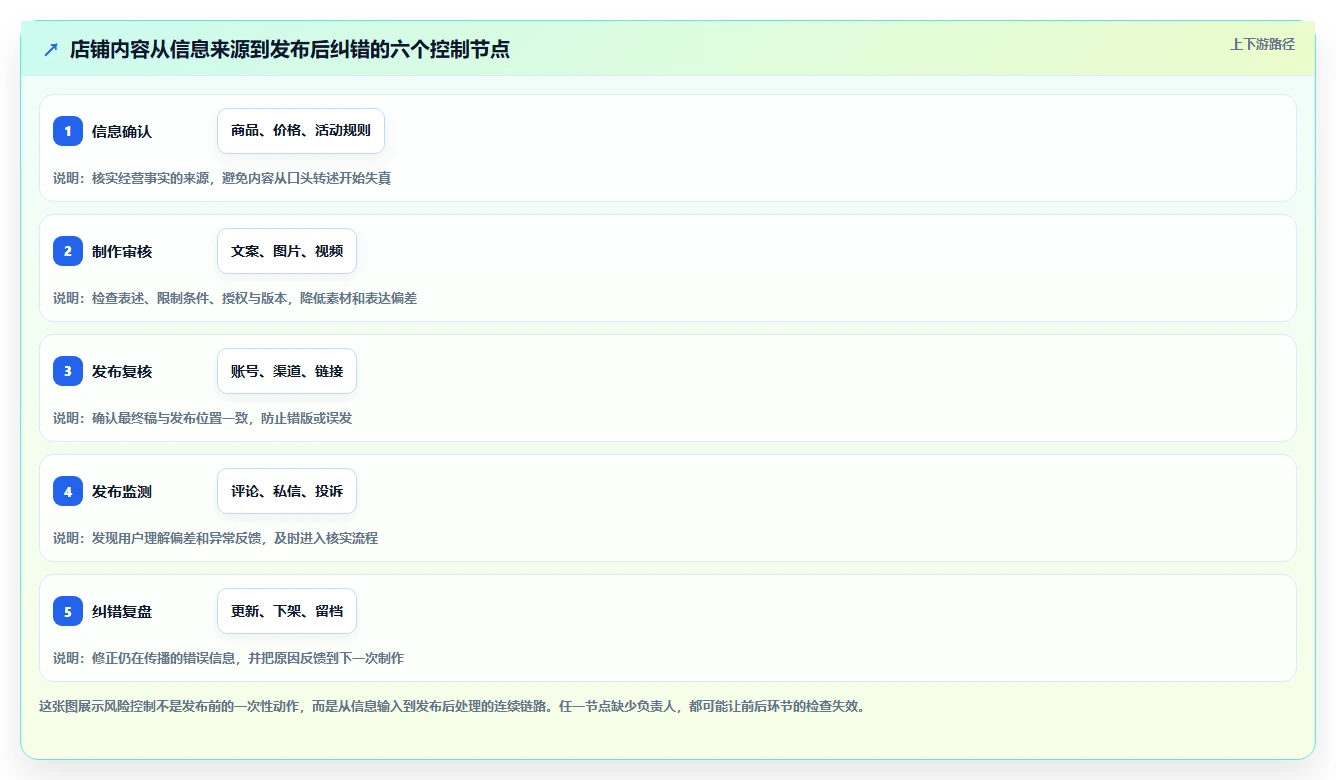Click the number 3 step badge
Viewport: 1336px width, 780px height.
pyautogui.click(x=68, y=371)
